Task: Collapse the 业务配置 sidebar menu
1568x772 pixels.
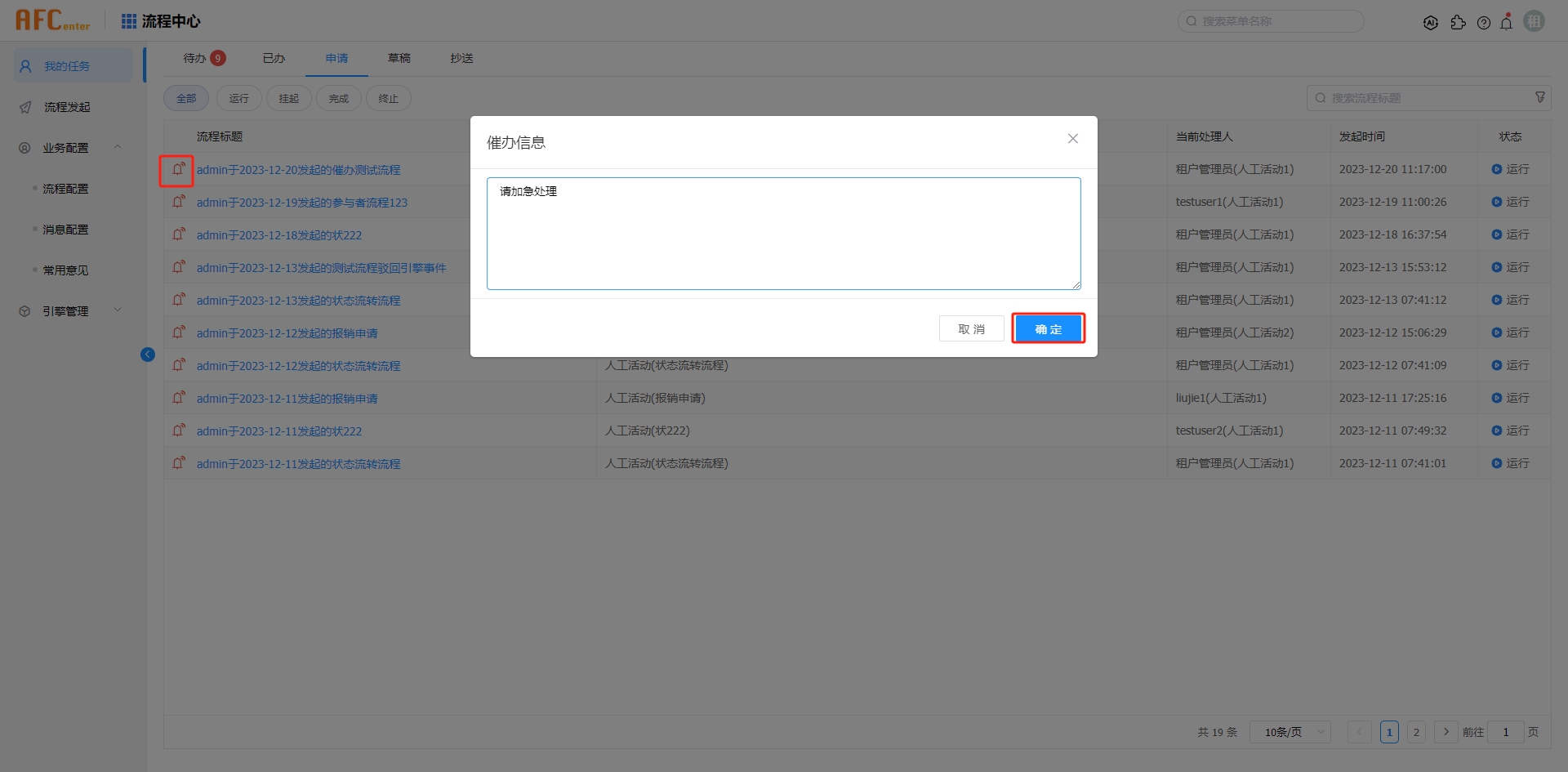Action: (118, 147)
